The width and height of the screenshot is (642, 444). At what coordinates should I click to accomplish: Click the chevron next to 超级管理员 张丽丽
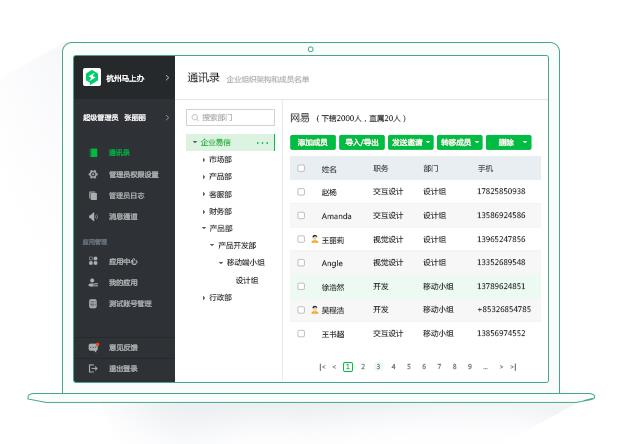tap(167, 118)
